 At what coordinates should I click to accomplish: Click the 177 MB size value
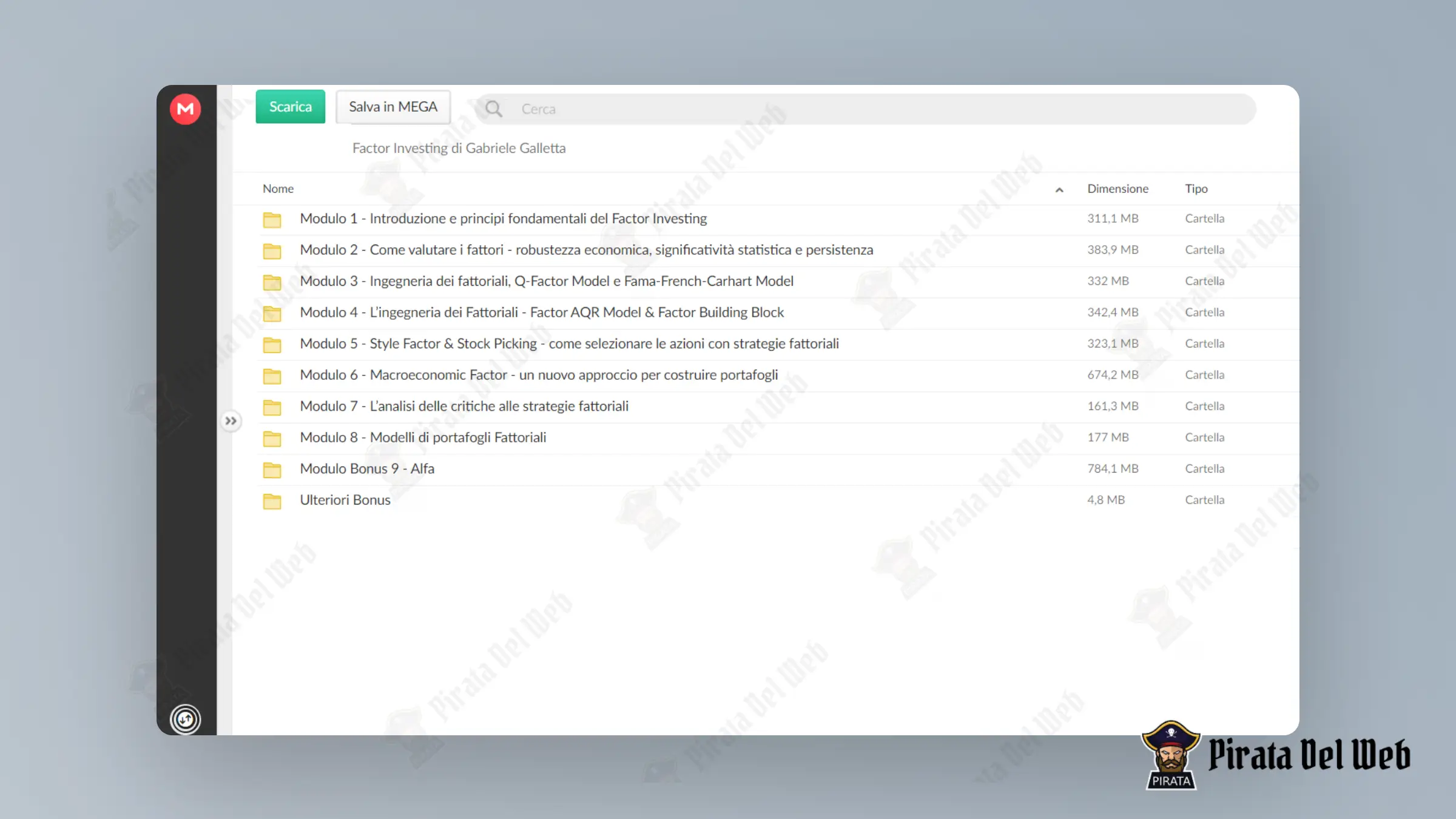tap(1108, 437)
